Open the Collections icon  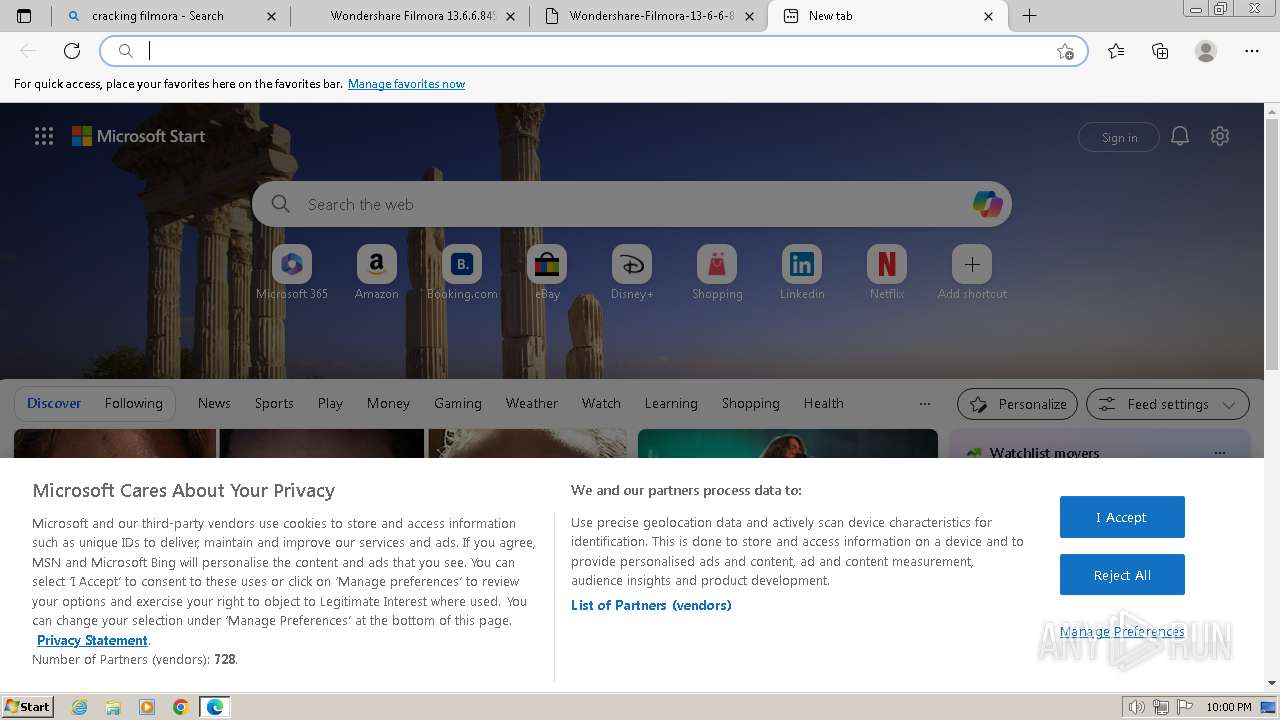1160,51
